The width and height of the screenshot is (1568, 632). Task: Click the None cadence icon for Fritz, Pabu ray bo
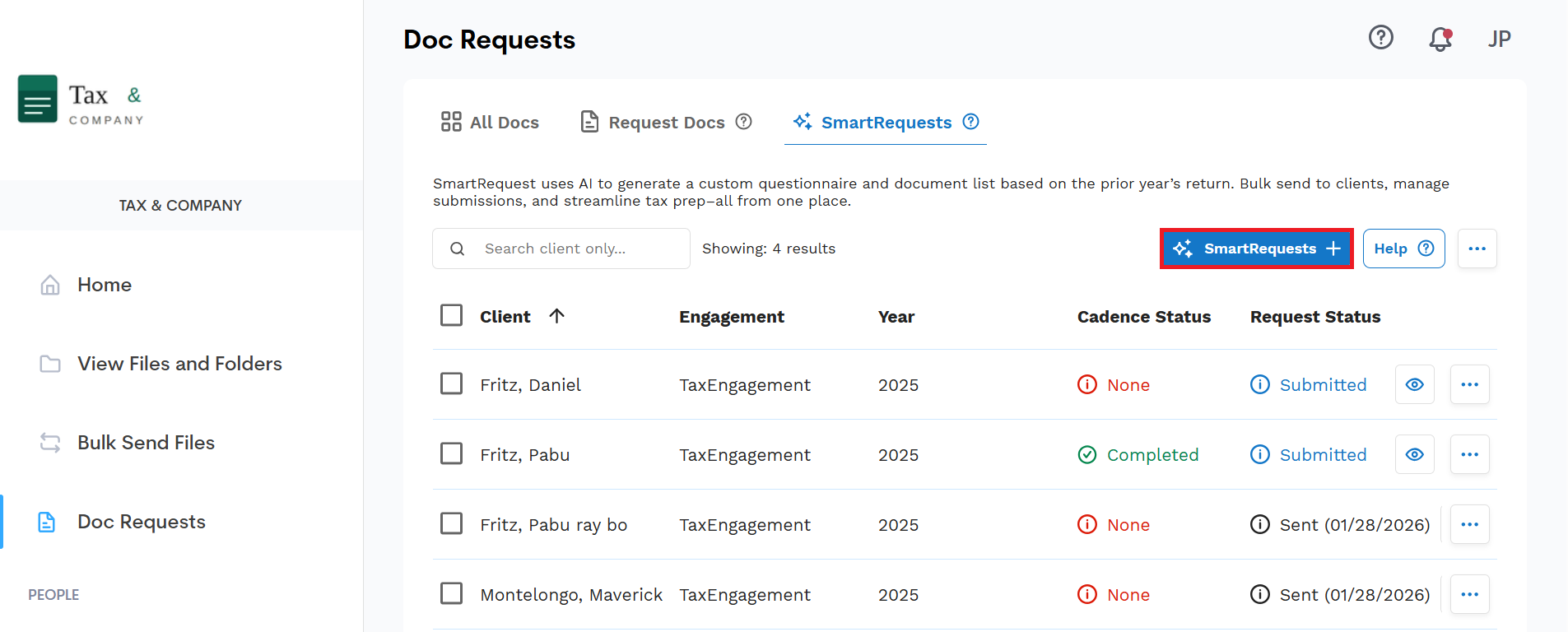point(1087,524)
